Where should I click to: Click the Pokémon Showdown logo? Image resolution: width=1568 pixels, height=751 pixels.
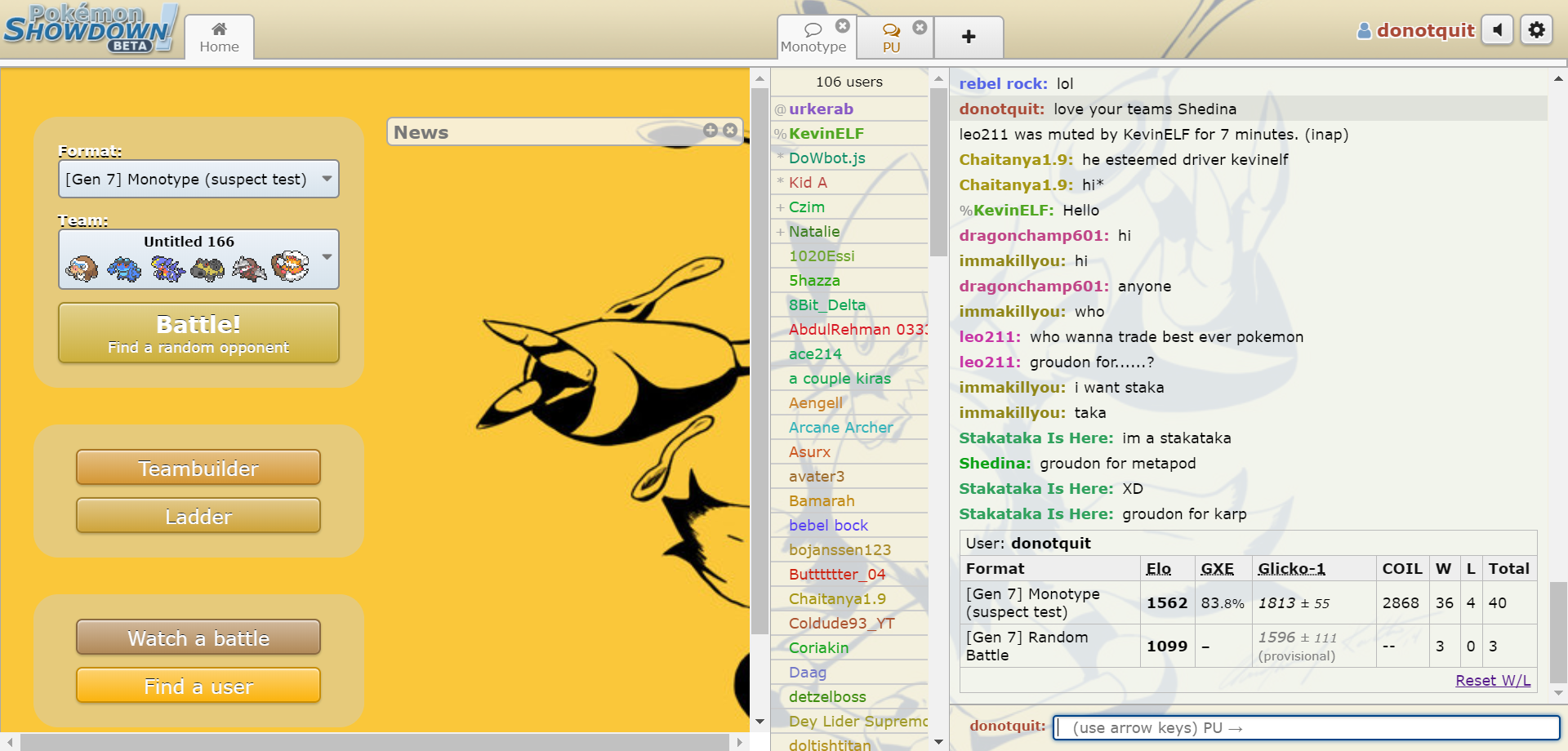point(90,29)
